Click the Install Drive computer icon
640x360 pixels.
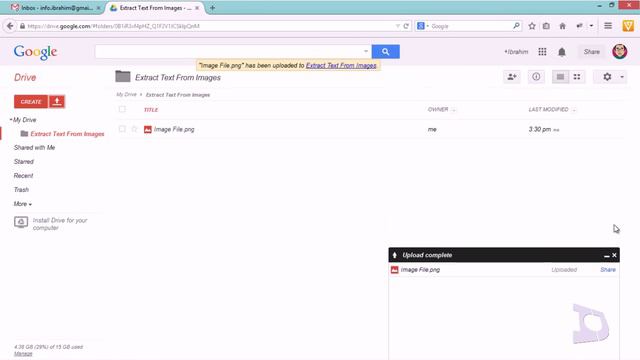pos(21,222)
